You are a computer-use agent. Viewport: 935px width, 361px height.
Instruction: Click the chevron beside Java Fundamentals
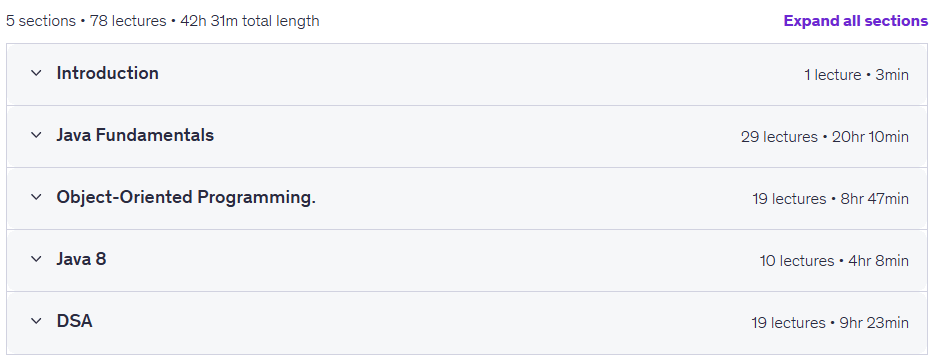[36, 135]
